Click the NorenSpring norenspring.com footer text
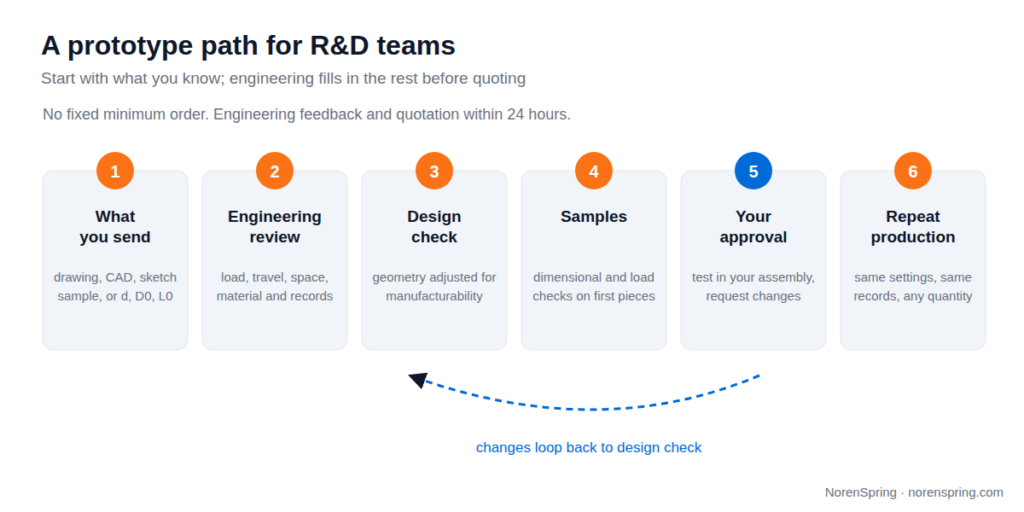 [914, 492]
